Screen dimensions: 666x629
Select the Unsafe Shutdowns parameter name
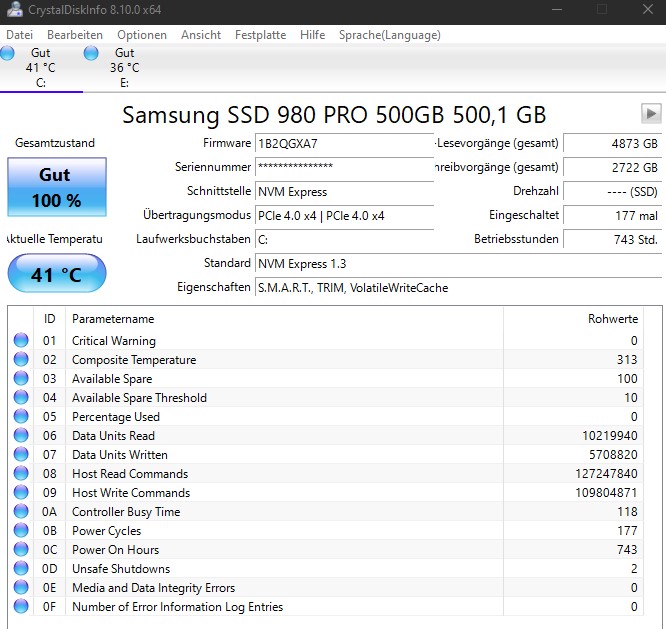pyautogui.click(x=121, y=569)
